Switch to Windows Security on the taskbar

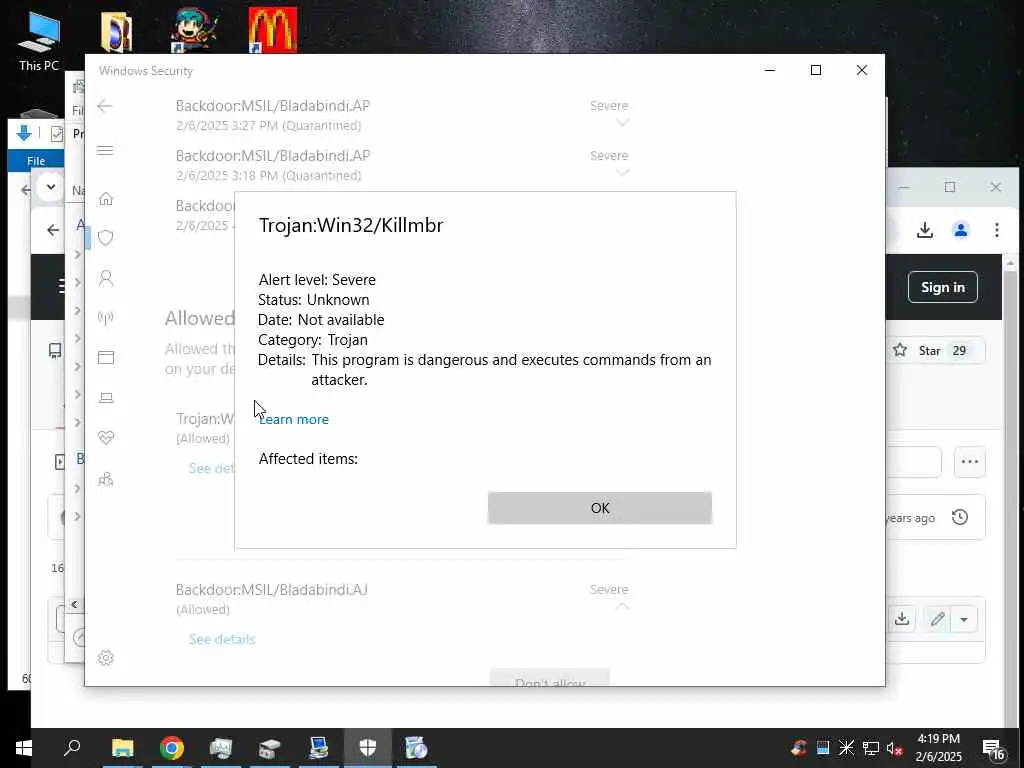tap(368, 748)
